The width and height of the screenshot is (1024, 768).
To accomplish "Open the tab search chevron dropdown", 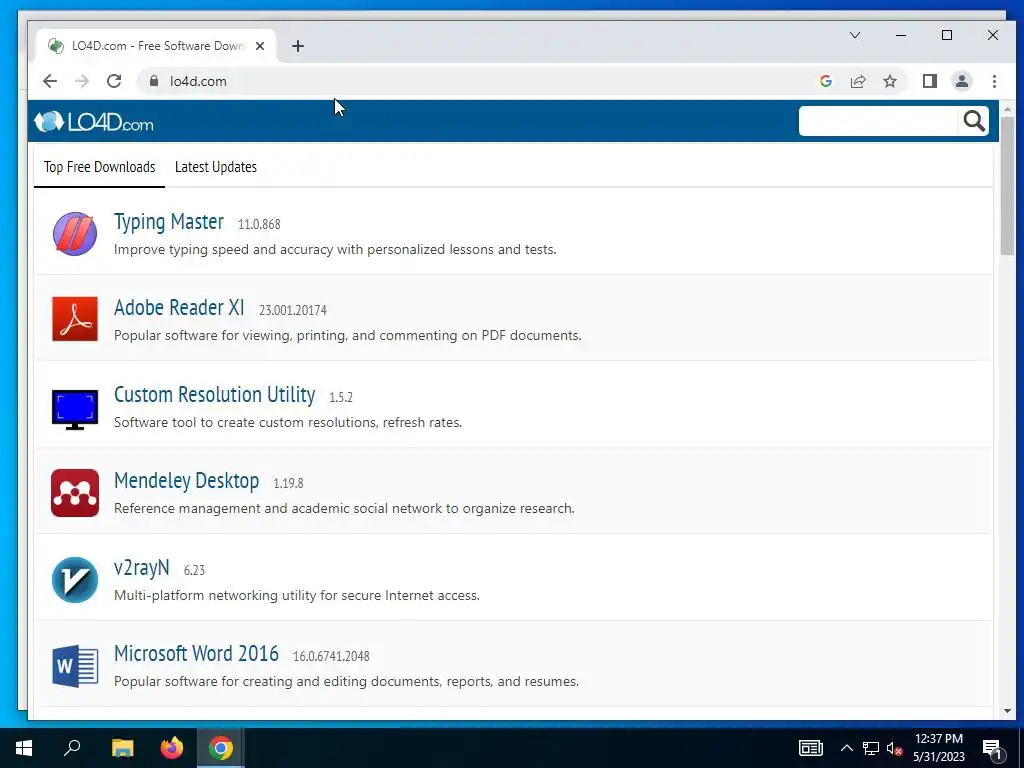I will pyautogui.click(x=854, y=35).
